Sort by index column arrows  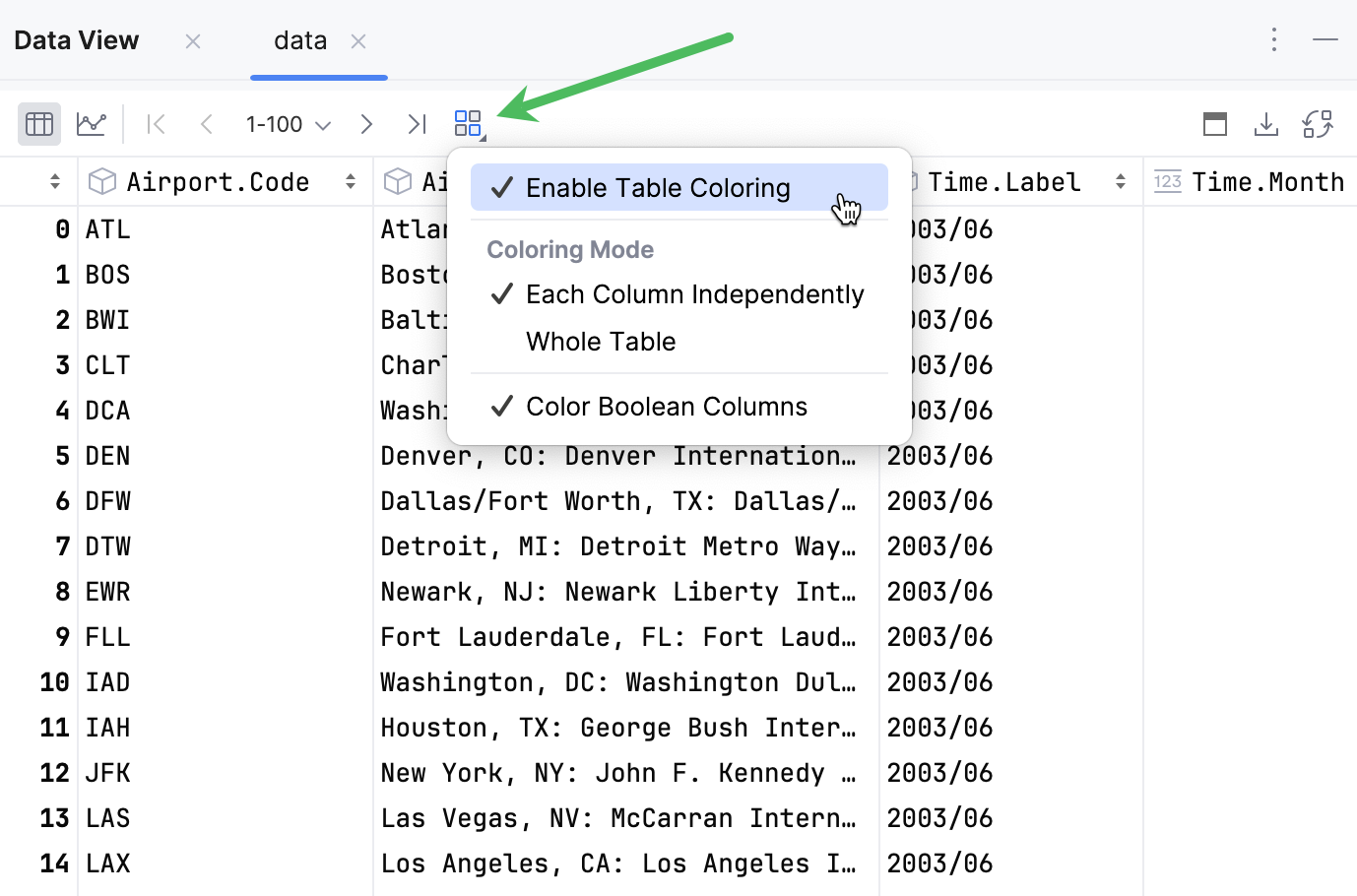click(x=55, y=181)
